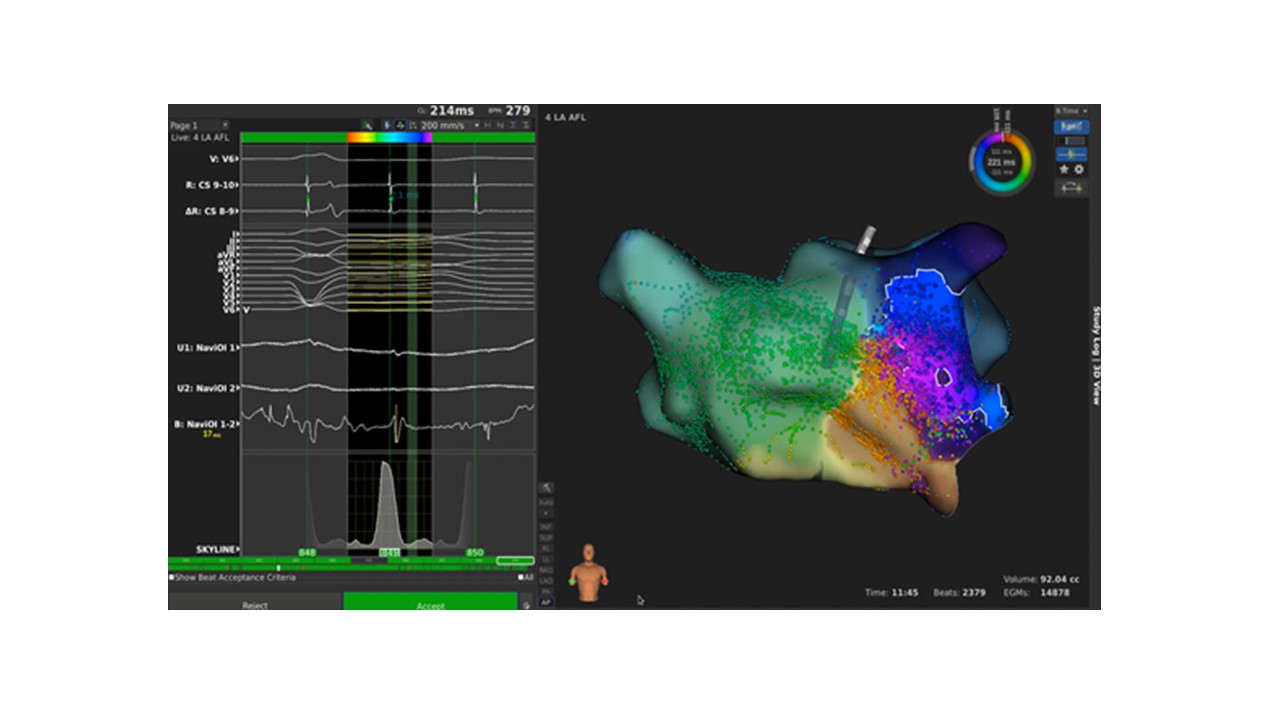Click the 4 LA AFL map title
This screenshot has height=720, width=1280.
(x=566, y=117)
